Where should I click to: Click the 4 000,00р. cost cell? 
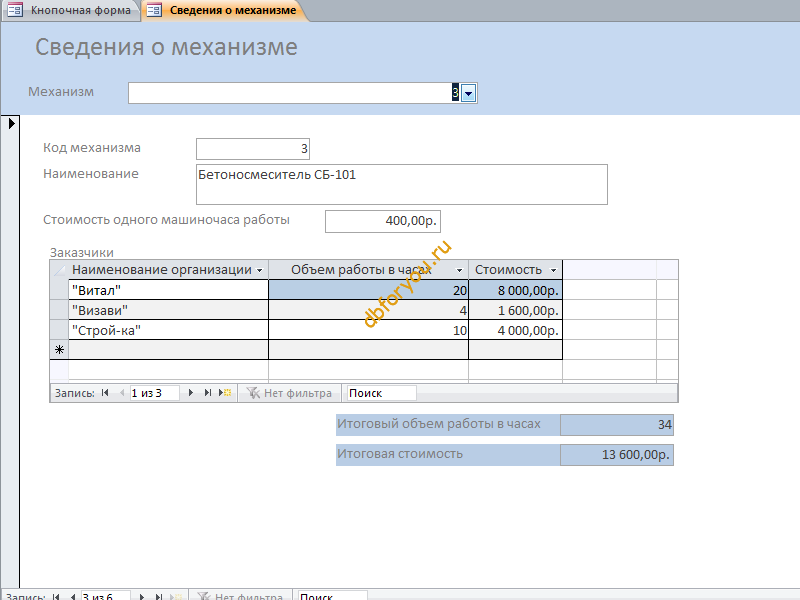[515, 330]
